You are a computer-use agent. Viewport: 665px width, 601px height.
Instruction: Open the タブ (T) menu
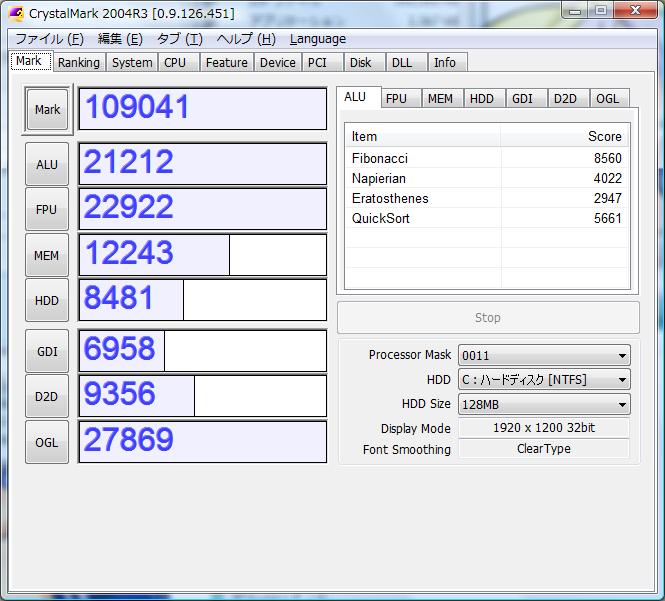coord(179,39)
